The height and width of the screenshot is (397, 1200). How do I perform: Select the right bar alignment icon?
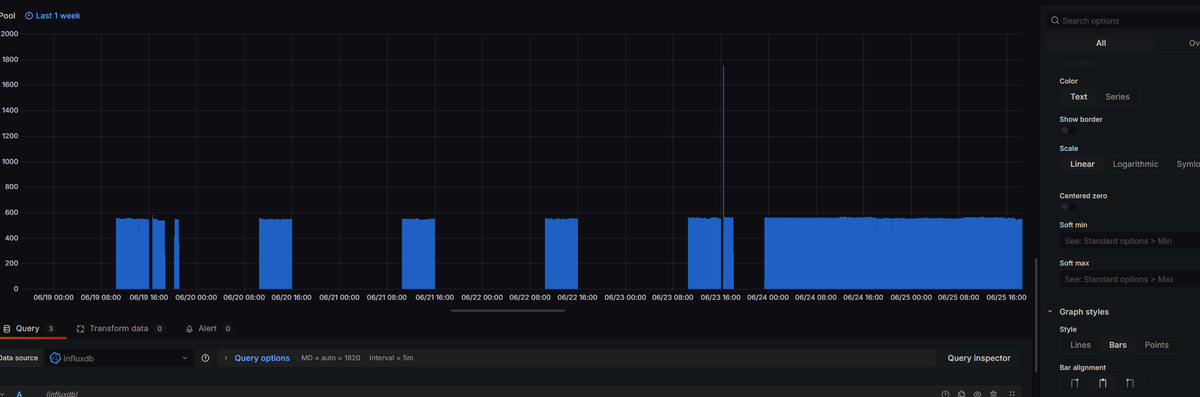point(1129,383)
